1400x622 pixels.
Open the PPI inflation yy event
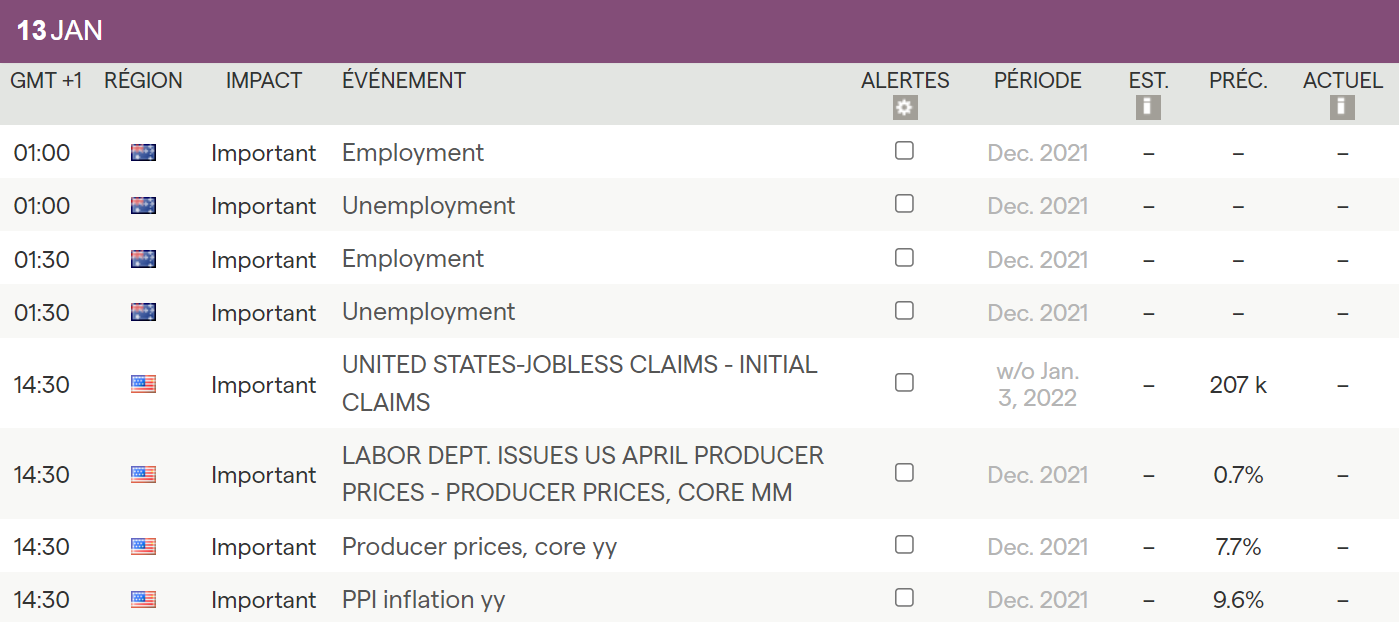point(423,600)
